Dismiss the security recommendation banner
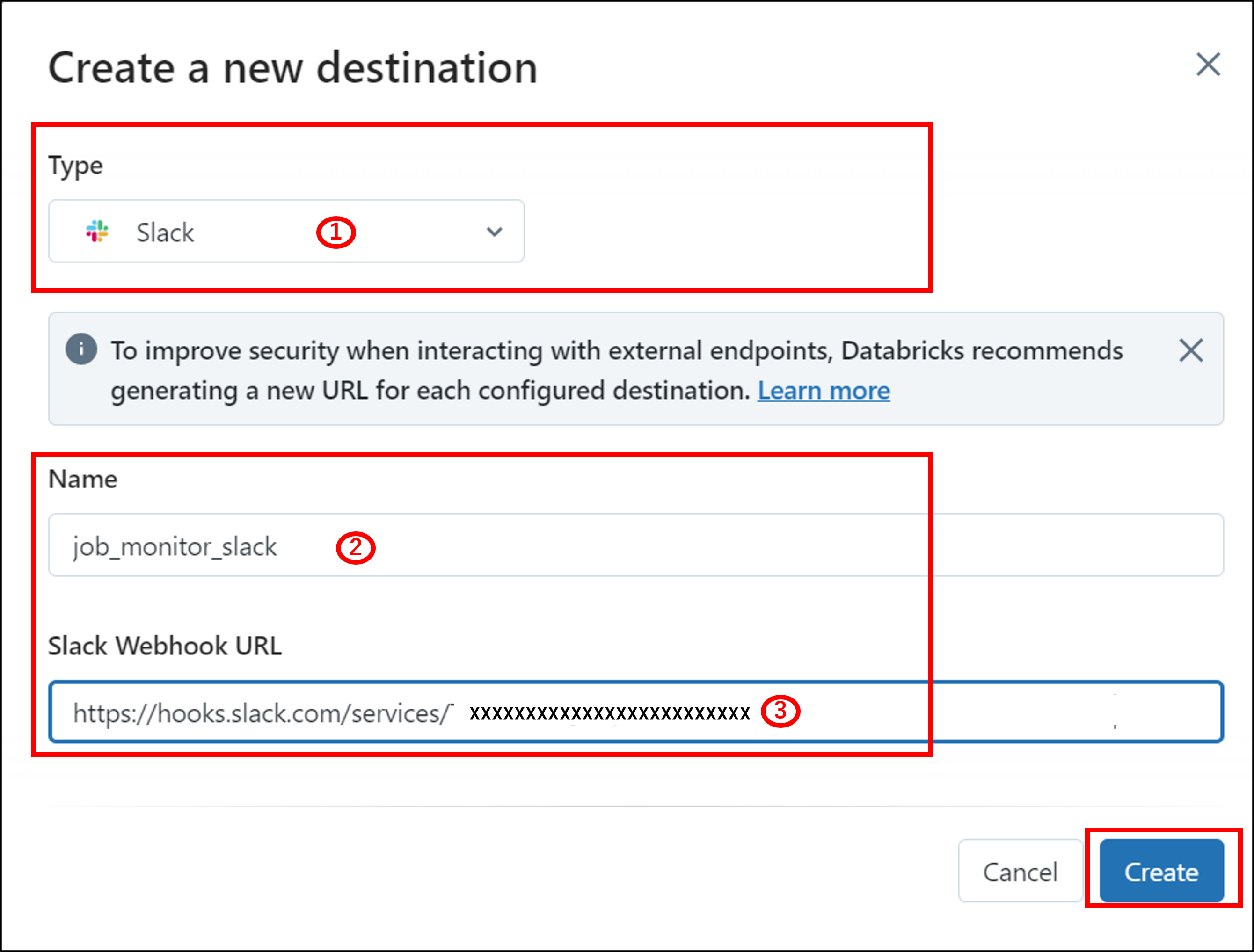Screen dimensions: 1254x952 click(x=1190, y=350)
